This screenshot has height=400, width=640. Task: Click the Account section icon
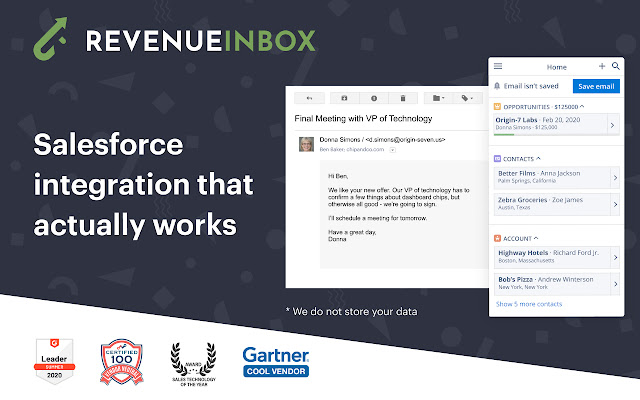point(497,238)
